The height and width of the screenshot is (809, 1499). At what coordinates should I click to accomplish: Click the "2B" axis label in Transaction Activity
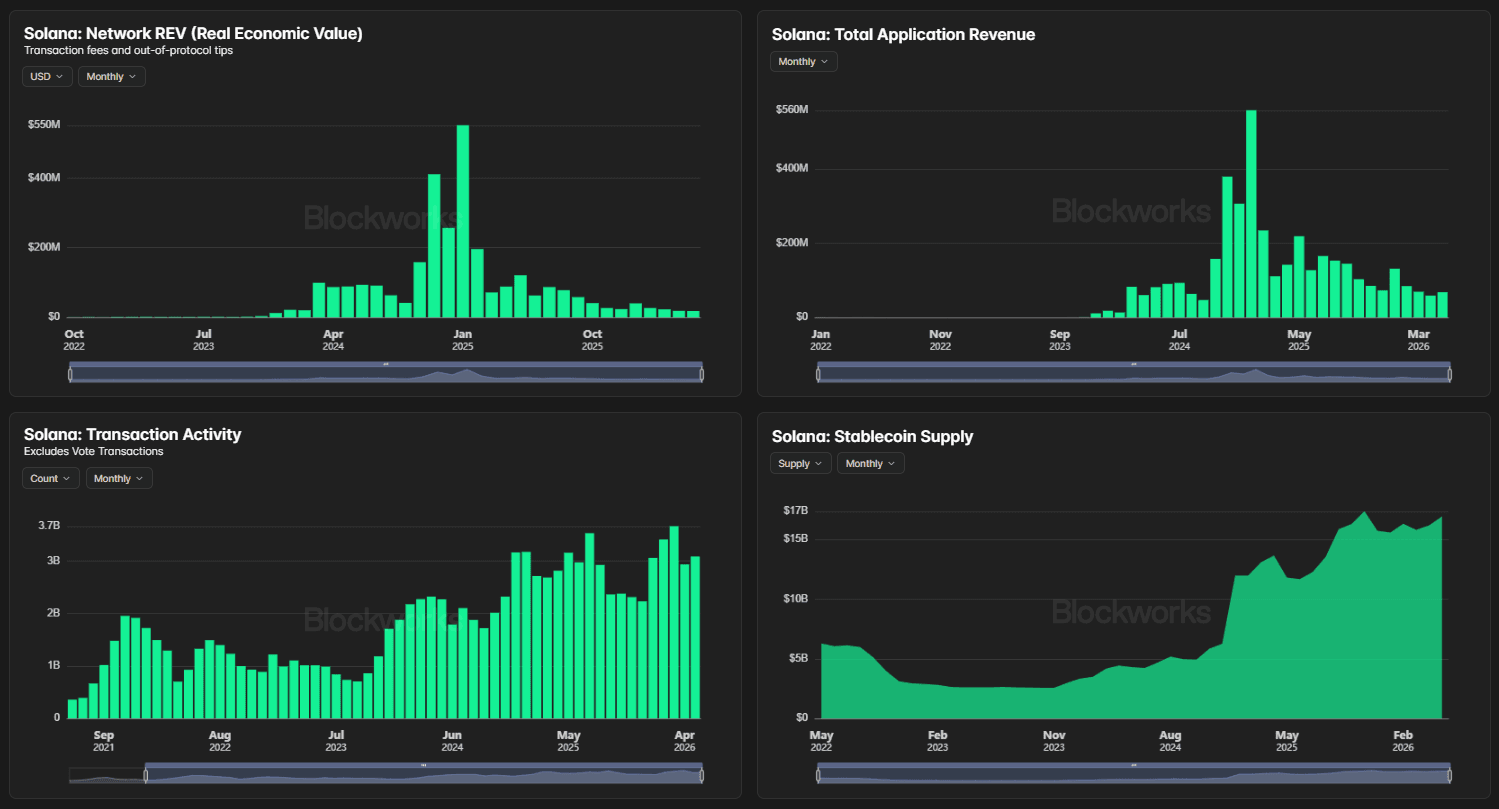pos(53,613)
